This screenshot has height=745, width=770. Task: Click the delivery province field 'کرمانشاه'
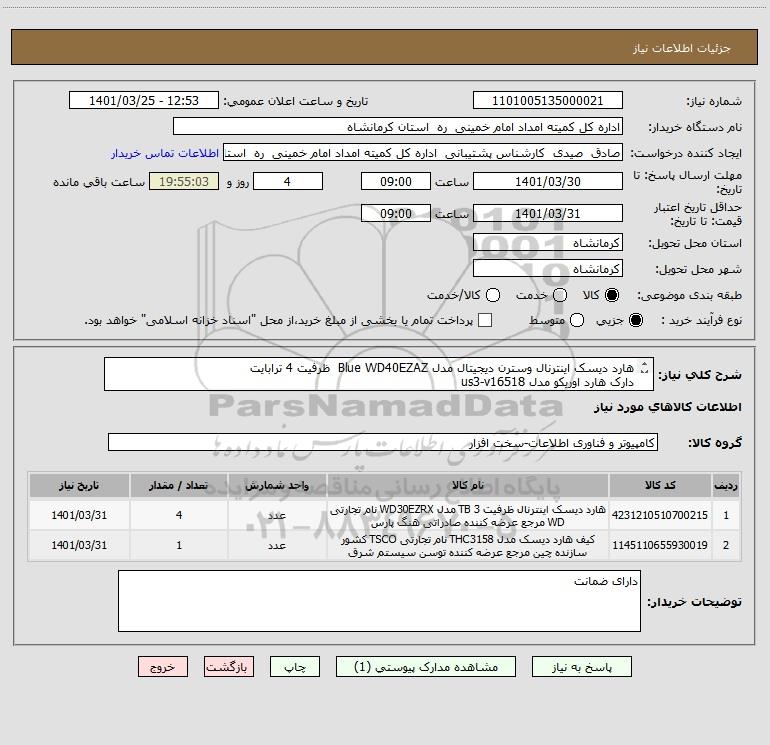point(548,243)
